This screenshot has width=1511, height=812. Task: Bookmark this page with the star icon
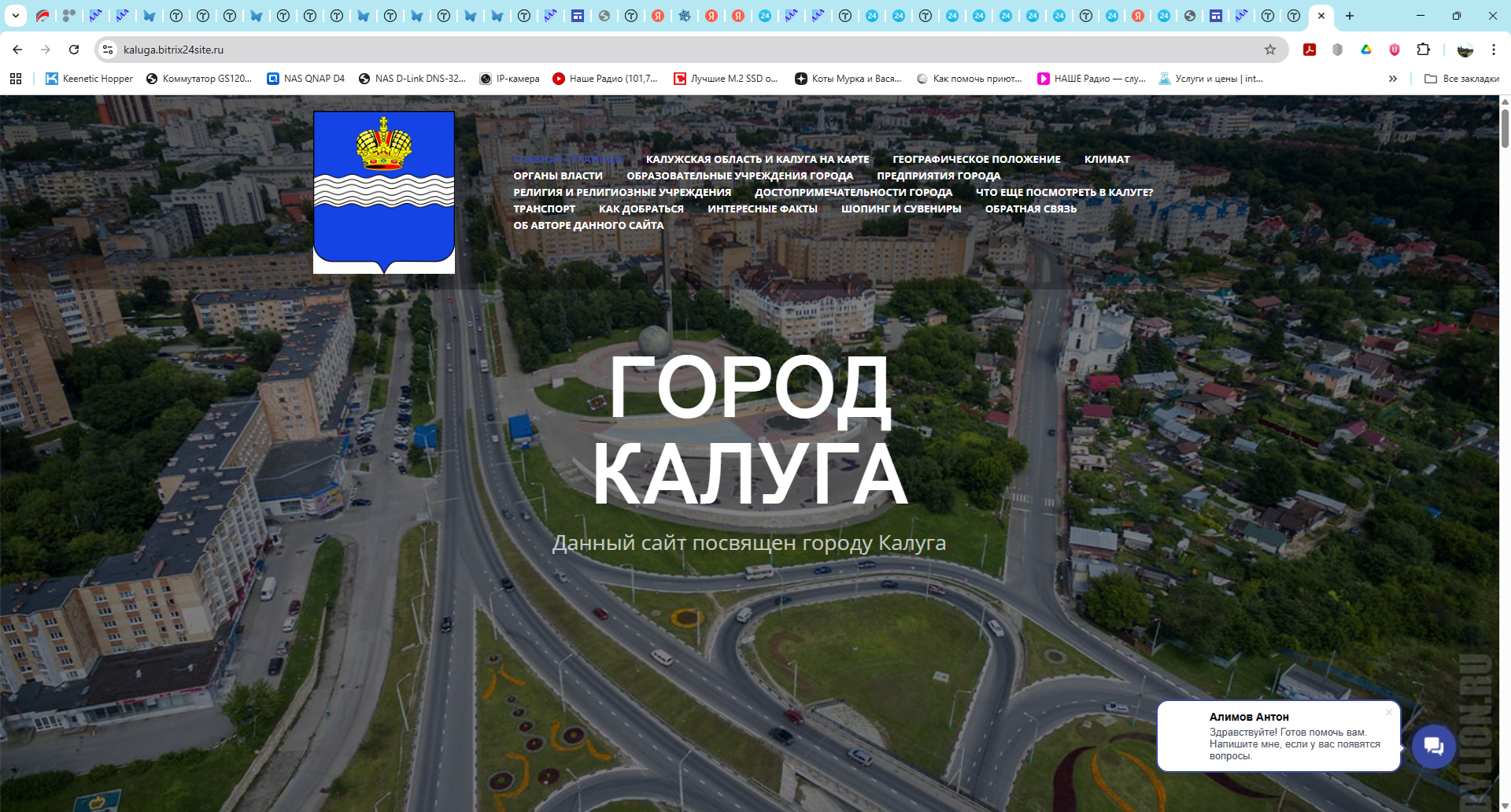tap(1270, 50)
